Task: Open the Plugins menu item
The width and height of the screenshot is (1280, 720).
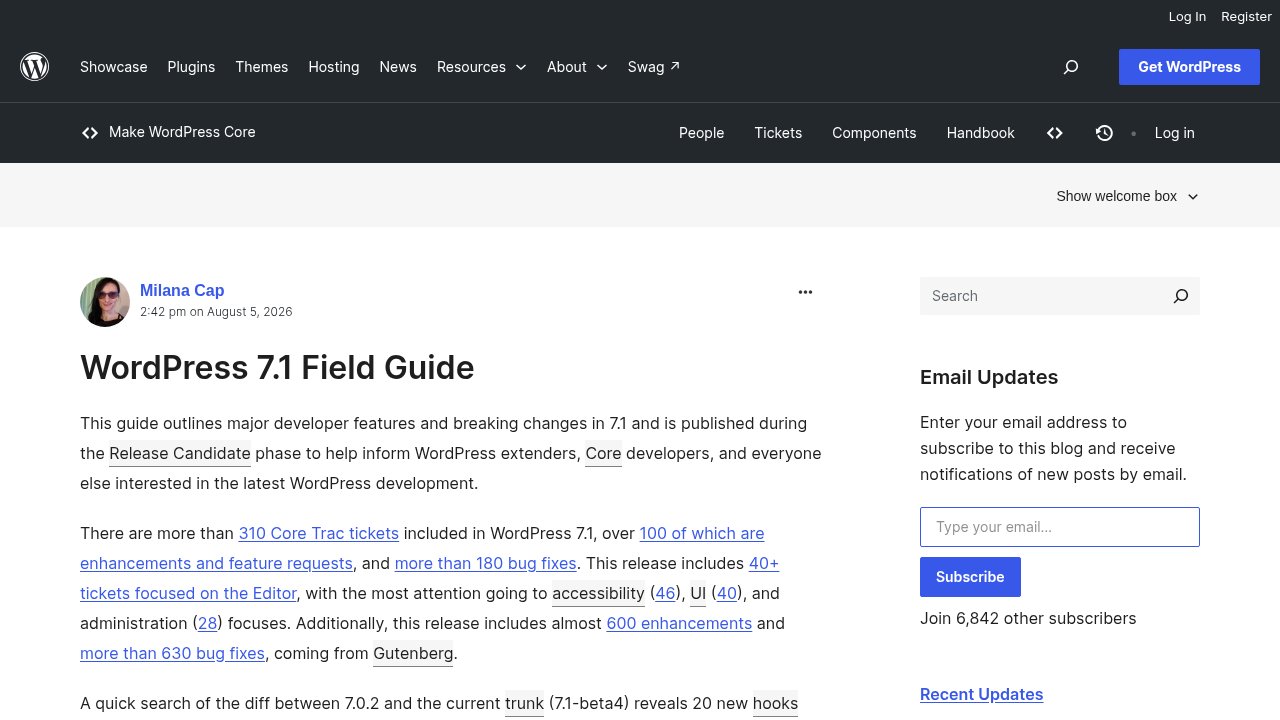Action: pos(191,67)
